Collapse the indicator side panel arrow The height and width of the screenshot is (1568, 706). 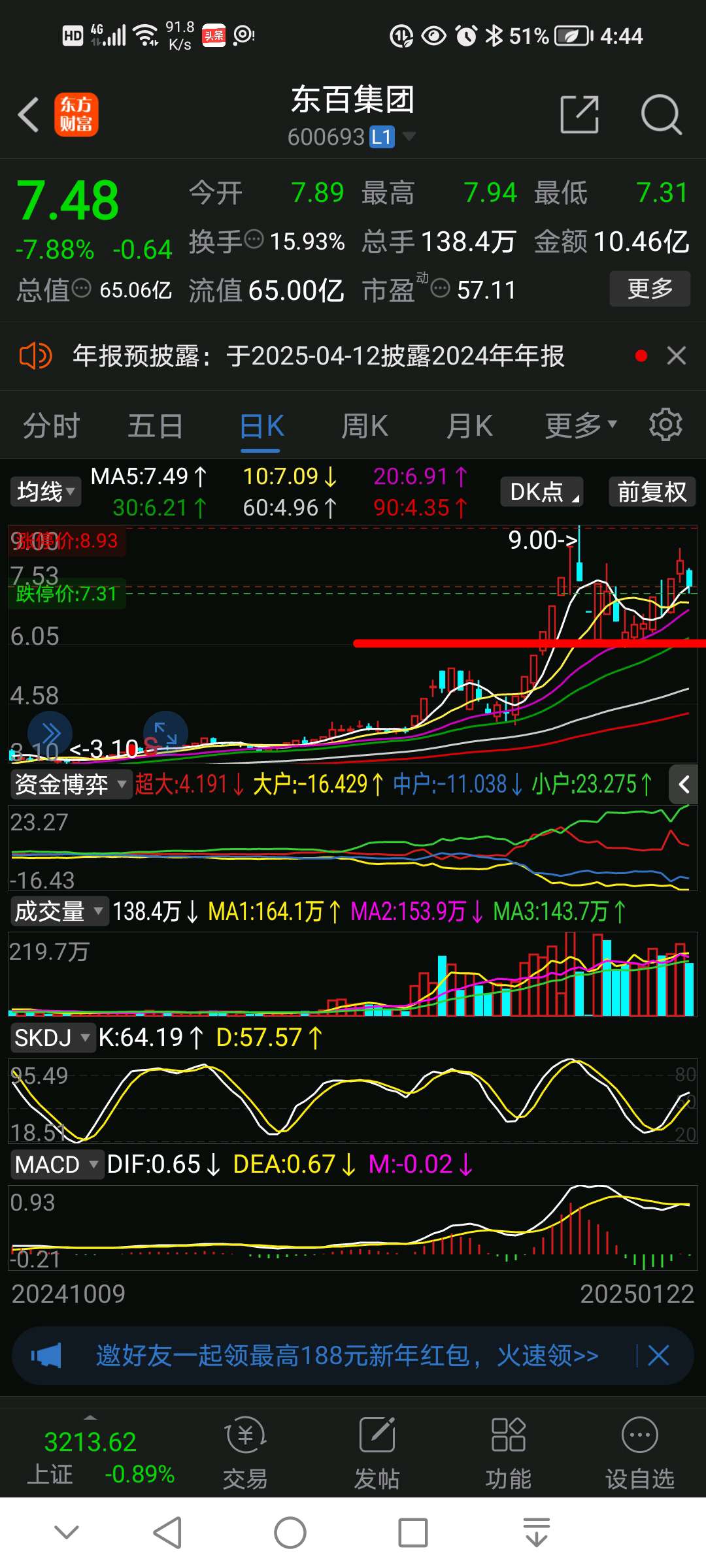tap(684, 785)
